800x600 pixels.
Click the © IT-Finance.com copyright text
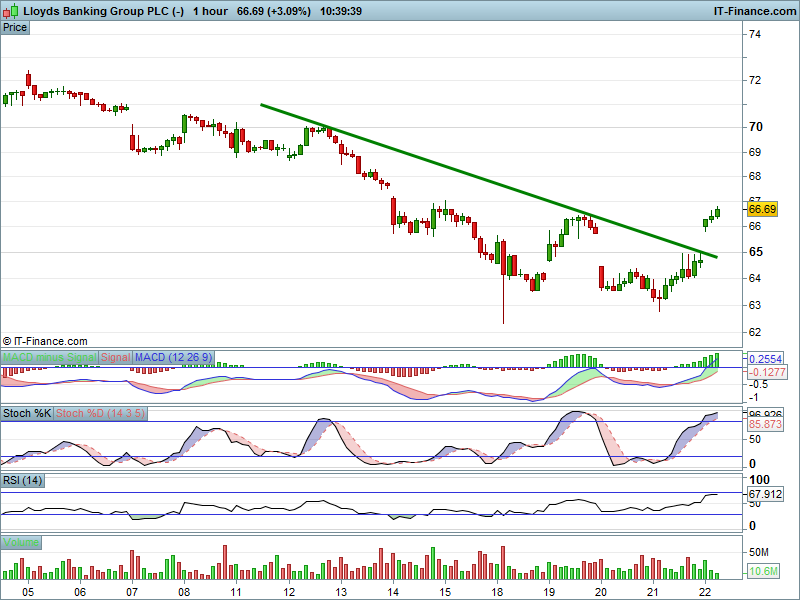[45, 341]
